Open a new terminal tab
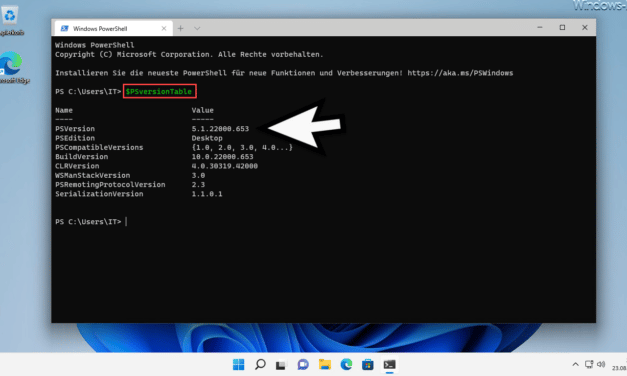627x376 pixels. tap(181, 28)
